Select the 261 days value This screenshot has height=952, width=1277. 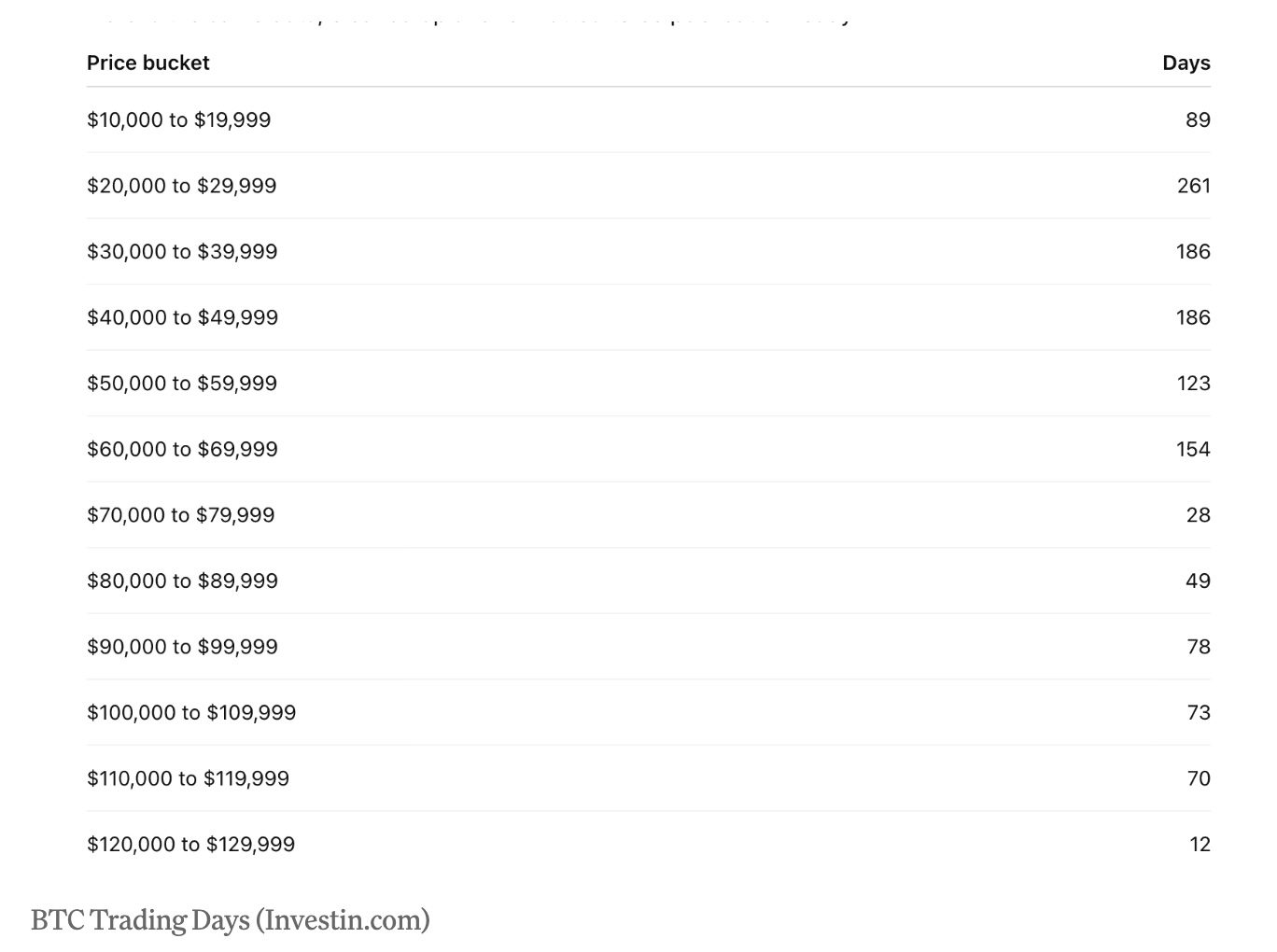coord(1193,186)
